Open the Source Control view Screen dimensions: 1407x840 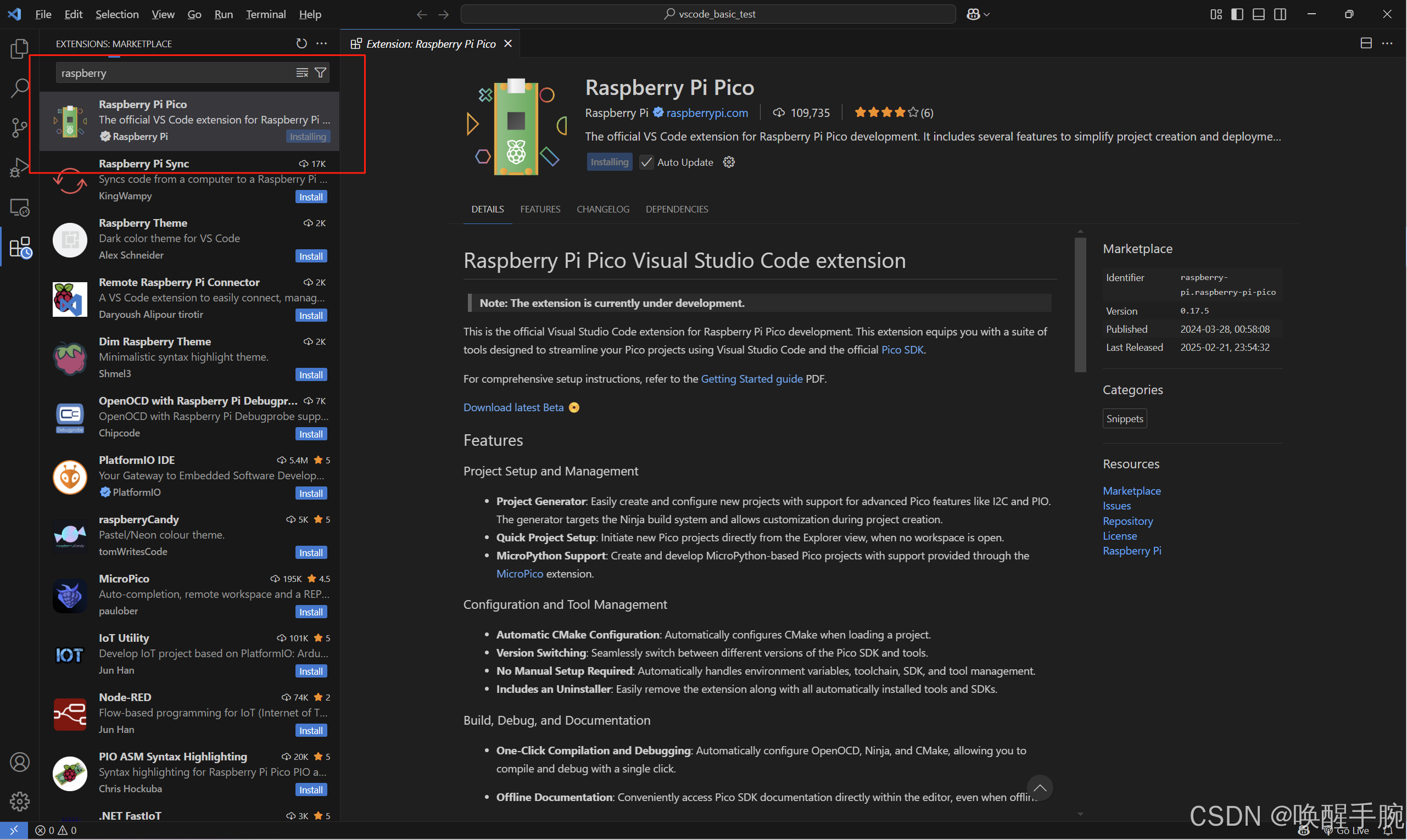pyautogui.click(x=19, y=127)
